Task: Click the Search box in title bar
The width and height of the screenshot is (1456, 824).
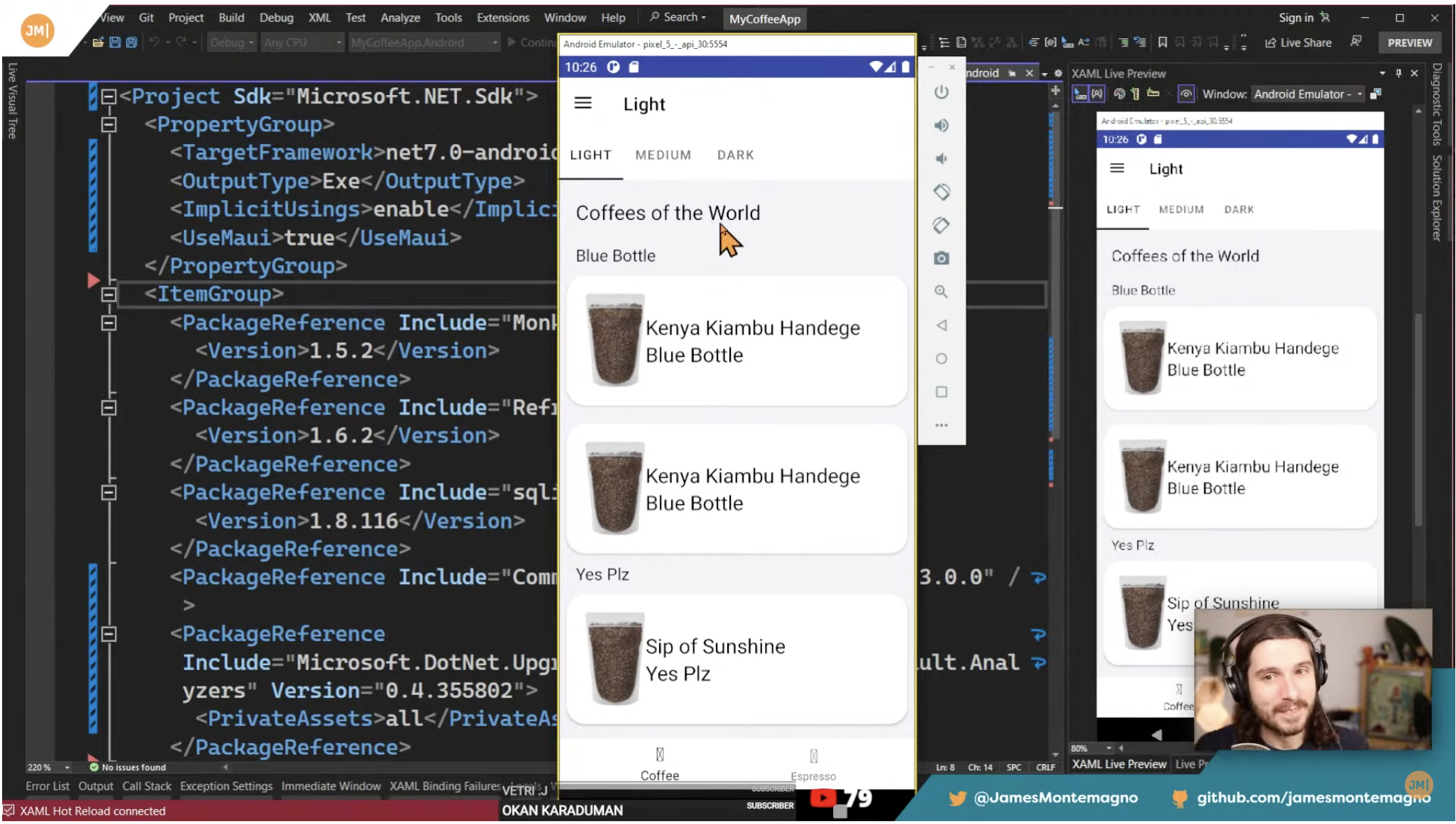Action: pos(678,17)
